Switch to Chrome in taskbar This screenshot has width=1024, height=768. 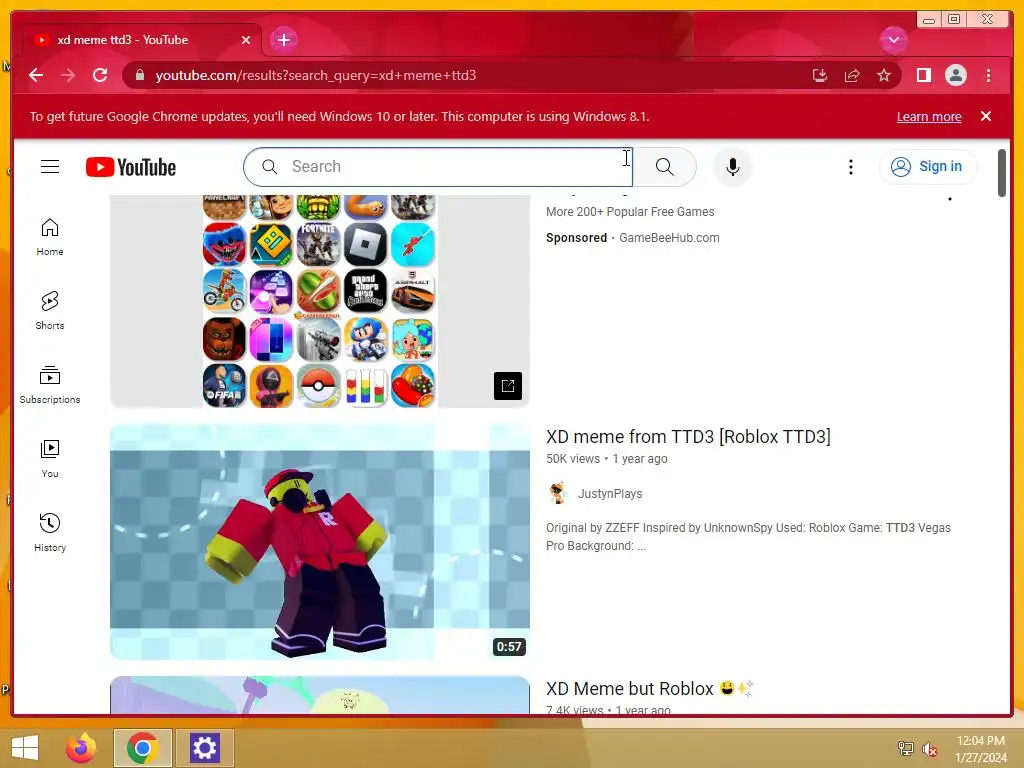(142, 748)
